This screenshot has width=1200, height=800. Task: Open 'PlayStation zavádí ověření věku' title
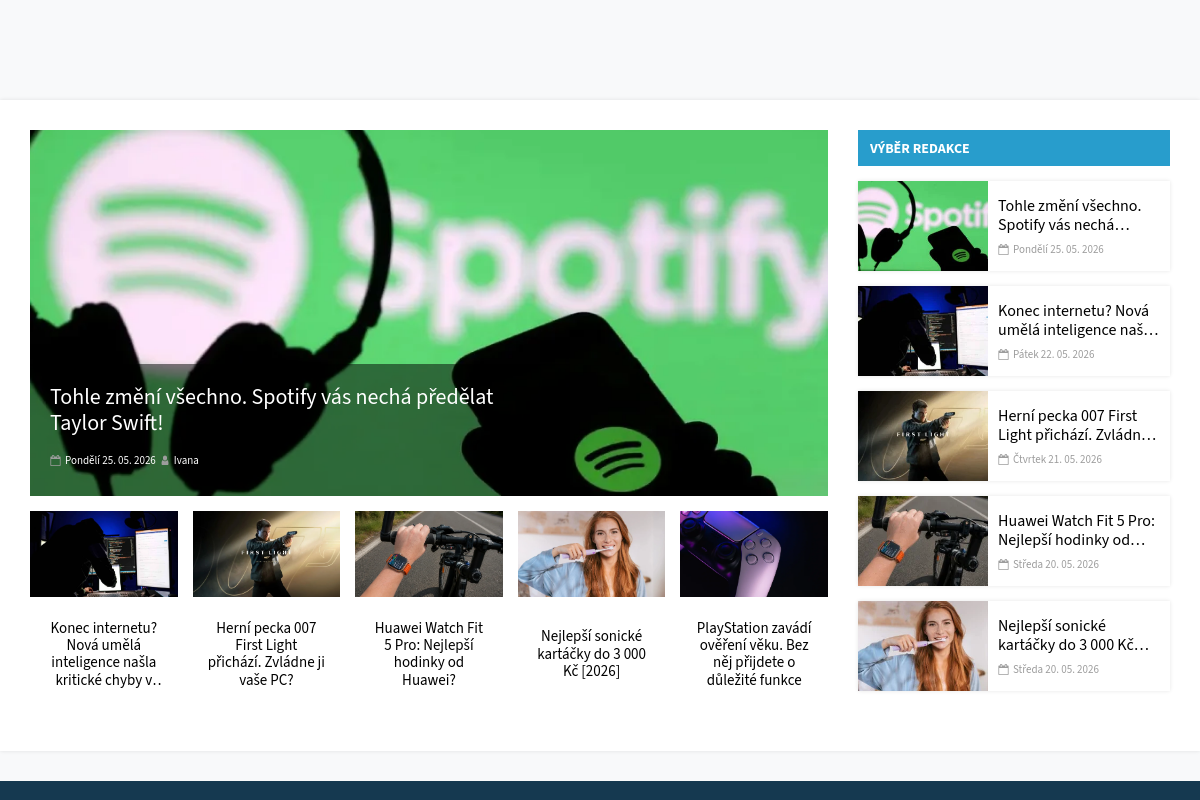pyautogui.click(x=754, y=654)
